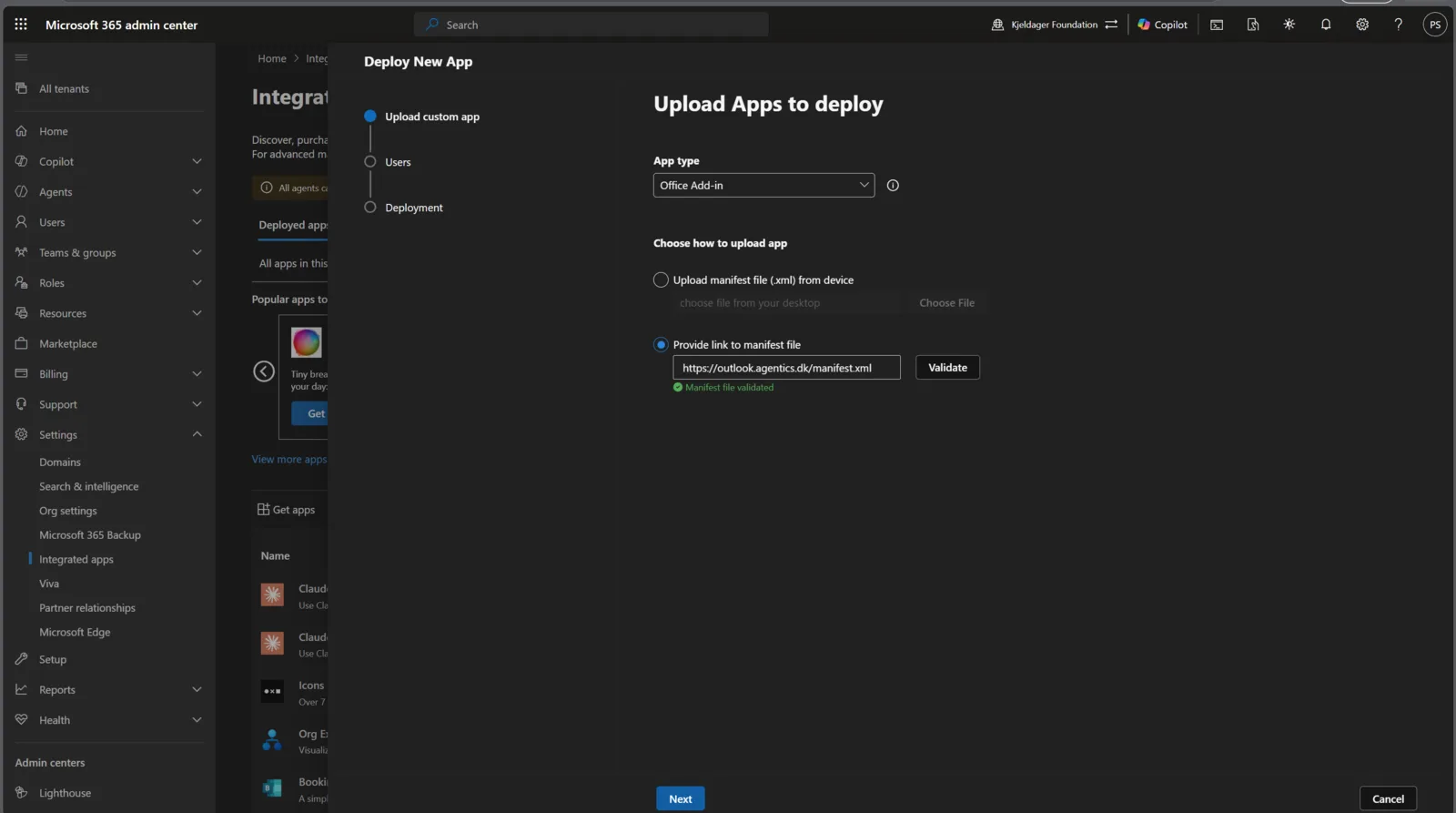
Task: Click the manifest URL input field
Action: coord(786,368)
